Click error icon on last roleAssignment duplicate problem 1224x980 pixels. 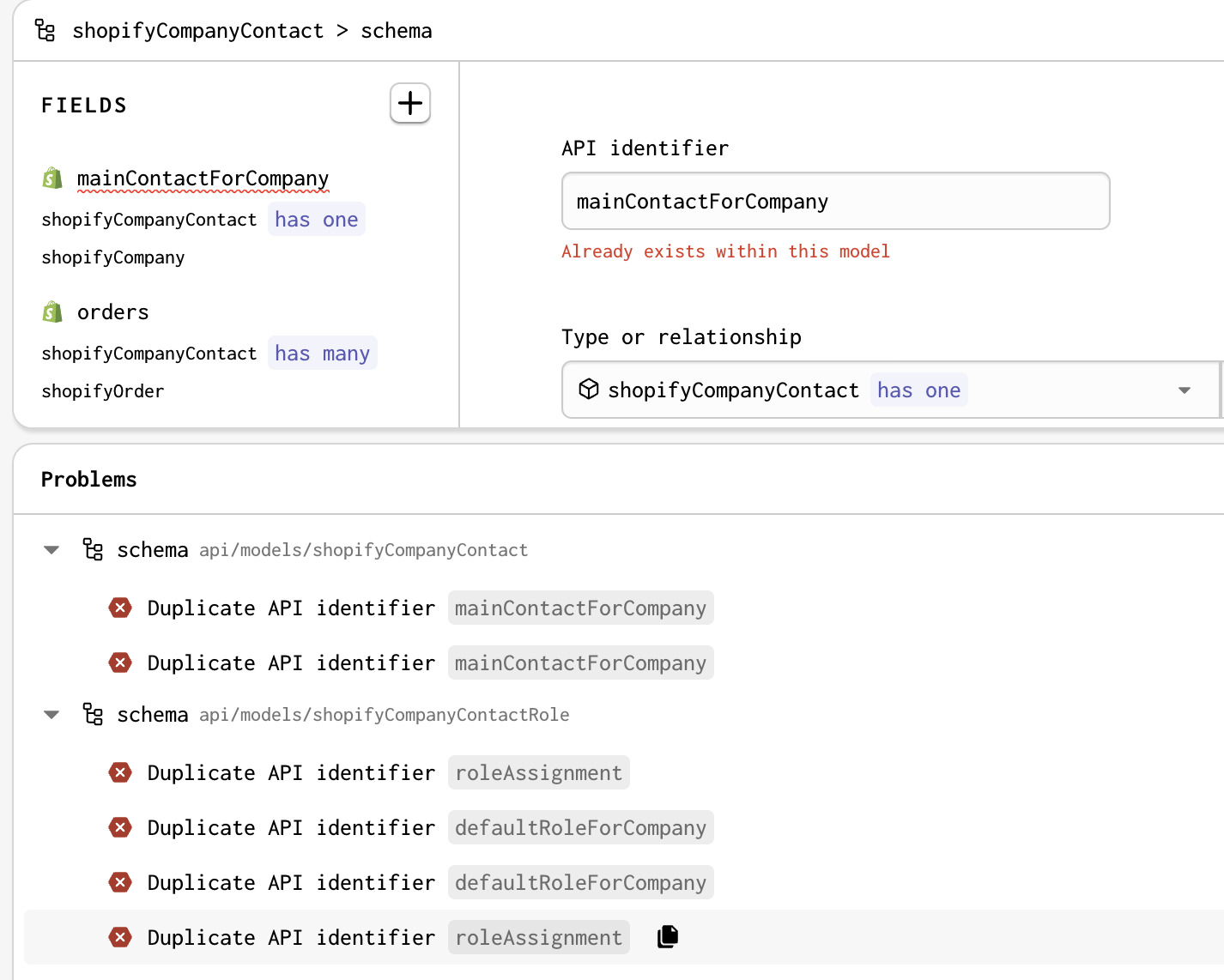tap(120, 937)
